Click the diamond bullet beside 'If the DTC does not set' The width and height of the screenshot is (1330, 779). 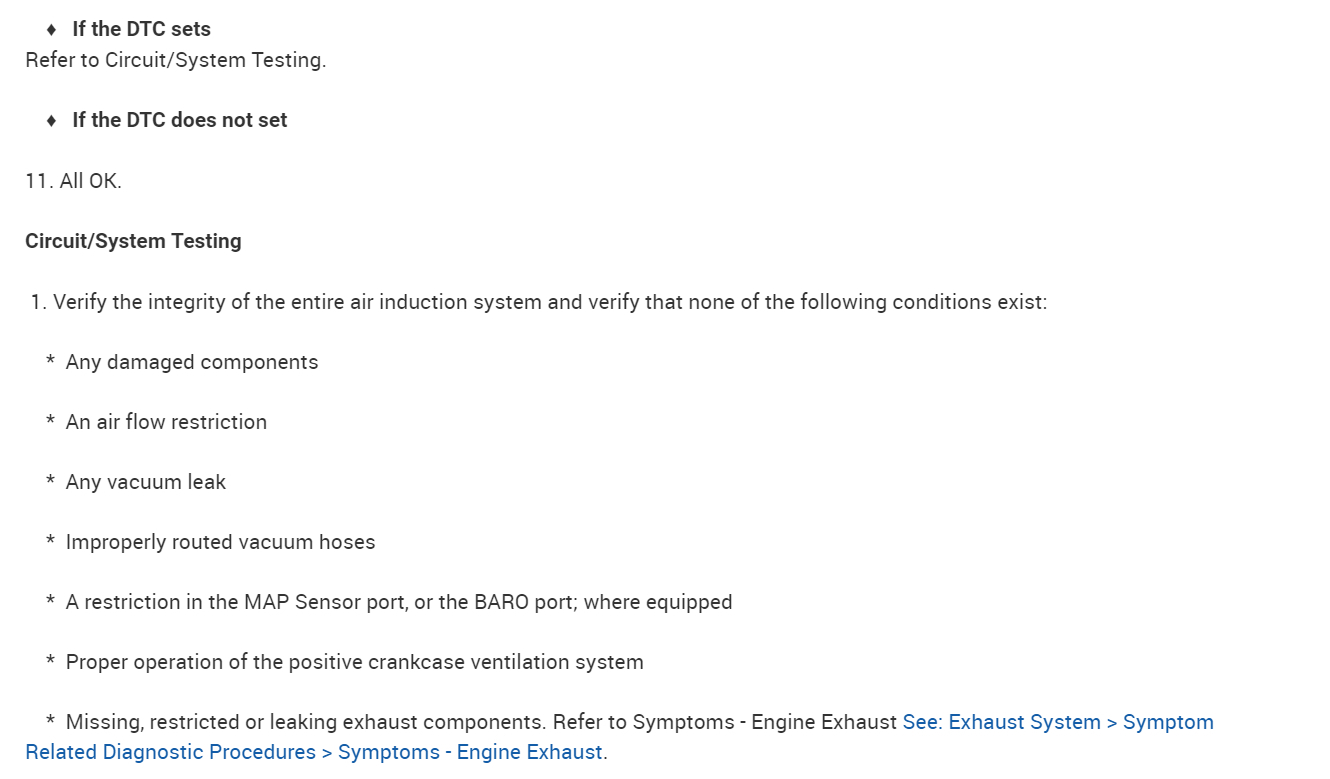click(52, 121)
